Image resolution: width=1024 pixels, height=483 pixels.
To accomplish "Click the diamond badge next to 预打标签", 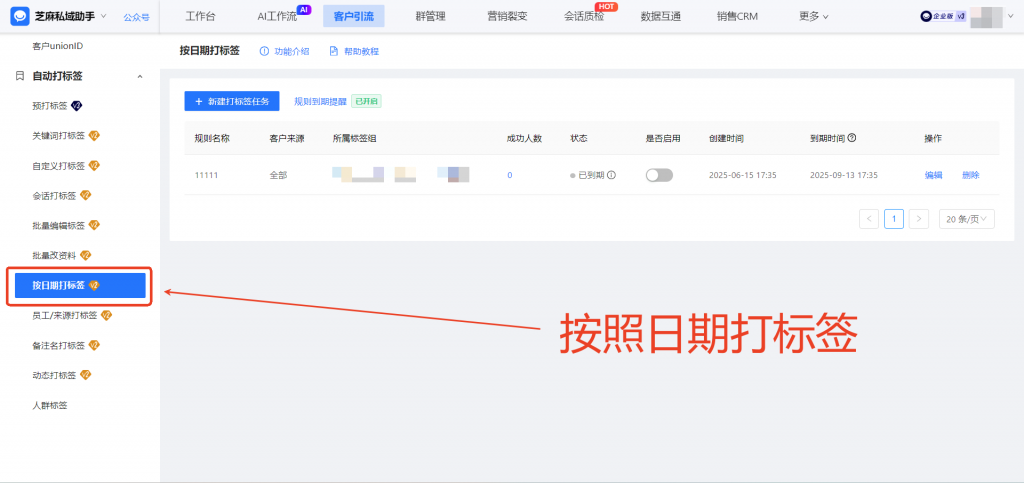I will click(77, 105).
